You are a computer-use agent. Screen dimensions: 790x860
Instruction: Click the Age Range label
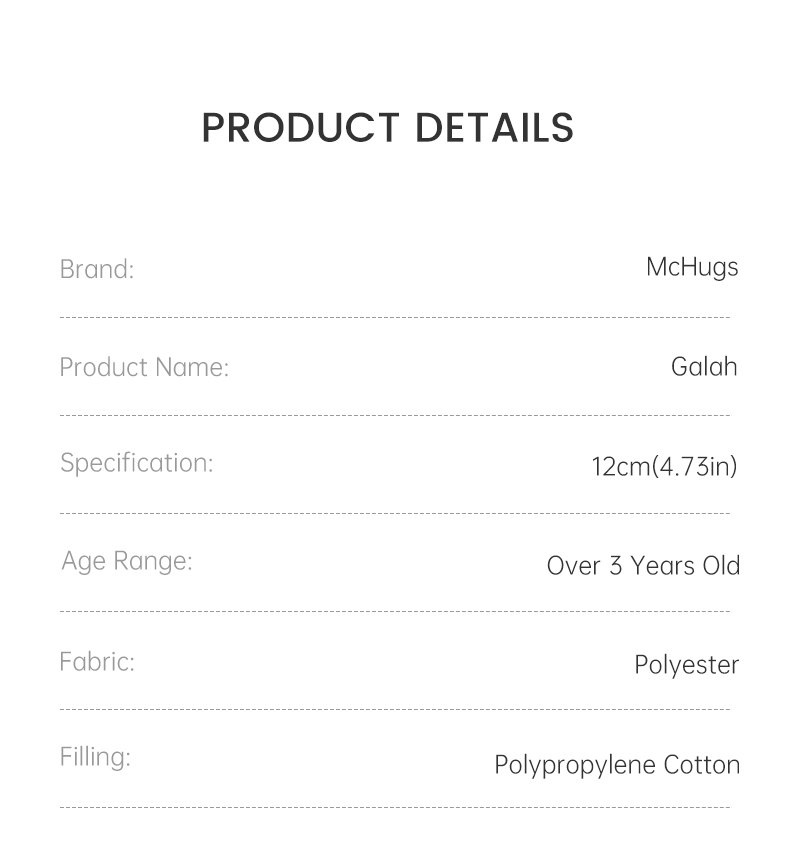coord(127,561)
